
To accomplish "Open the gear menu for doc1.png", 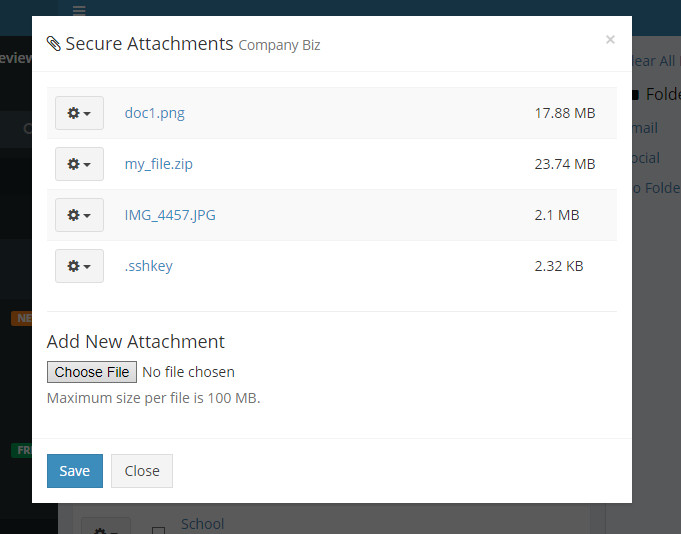I will [79, 113].
